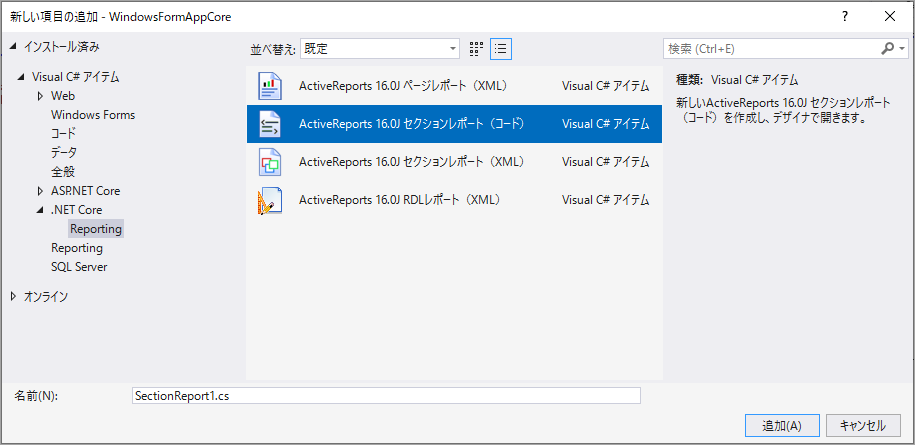Viewport: 915px width, 445px height.
Task: Collapse the .NET Core node
Action: [41, 210]
